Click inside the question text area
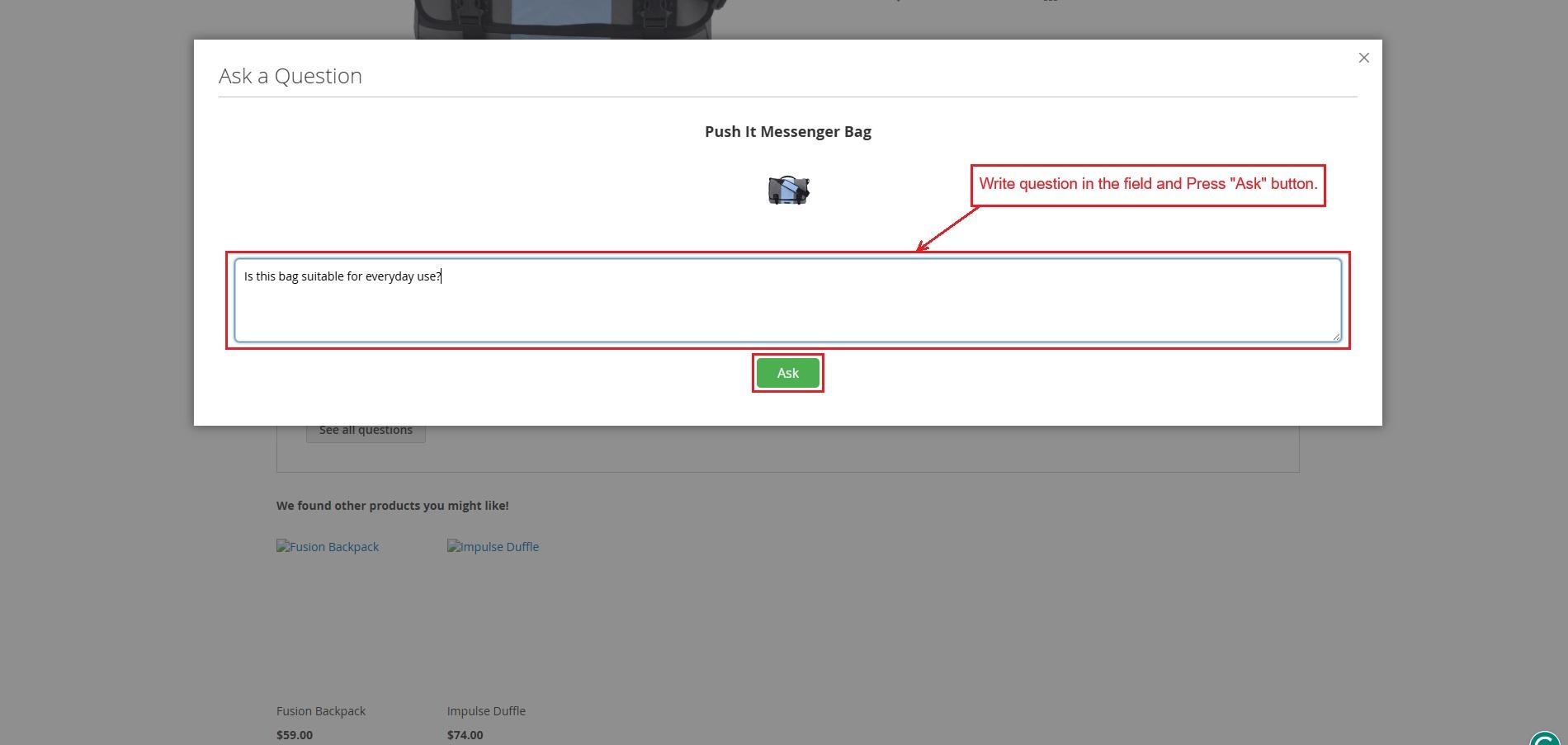1568x745 pixels. coord(787,309)
